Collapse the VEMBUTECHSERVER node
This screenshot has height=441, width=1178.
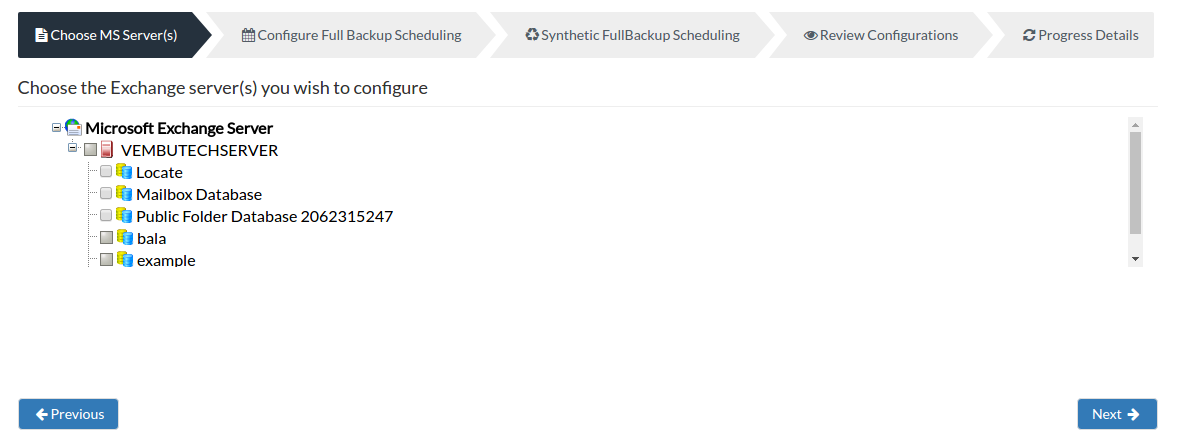[x=73, y=147]
